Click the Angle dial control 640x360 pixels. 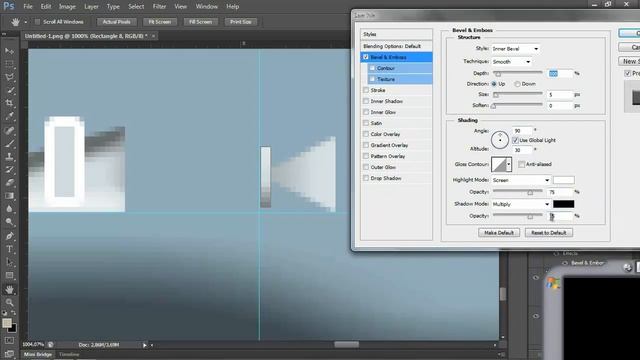point(500,140)
